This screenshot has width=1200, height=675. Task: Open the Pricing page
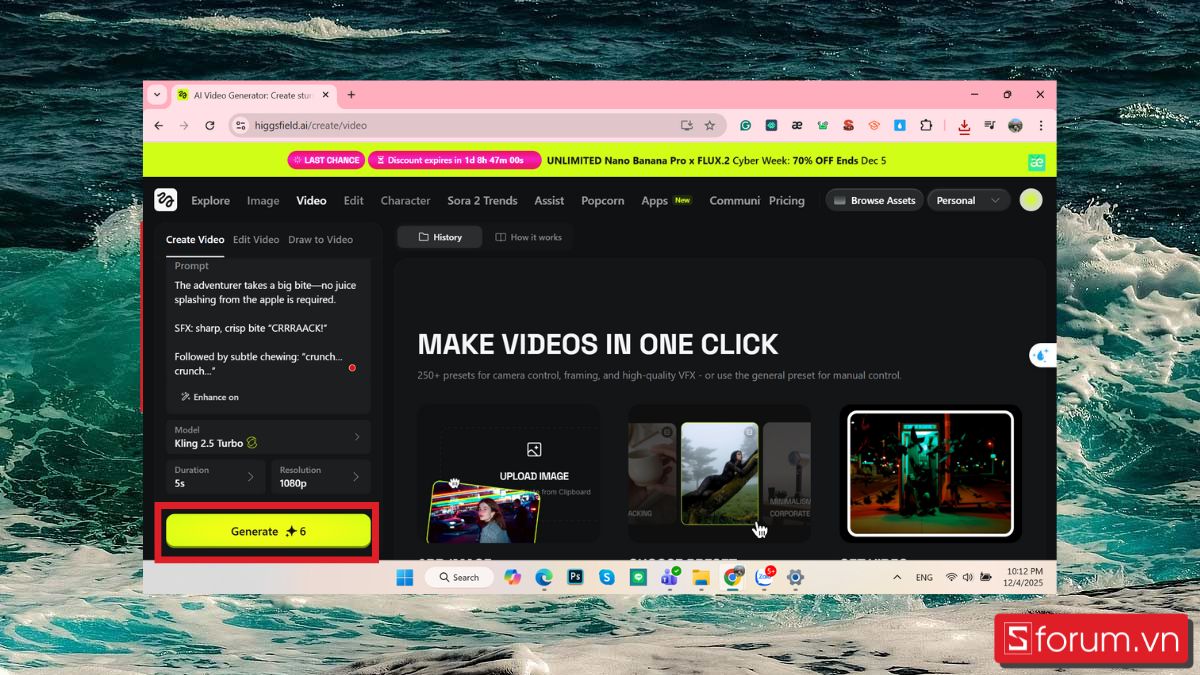pos(787,200)
